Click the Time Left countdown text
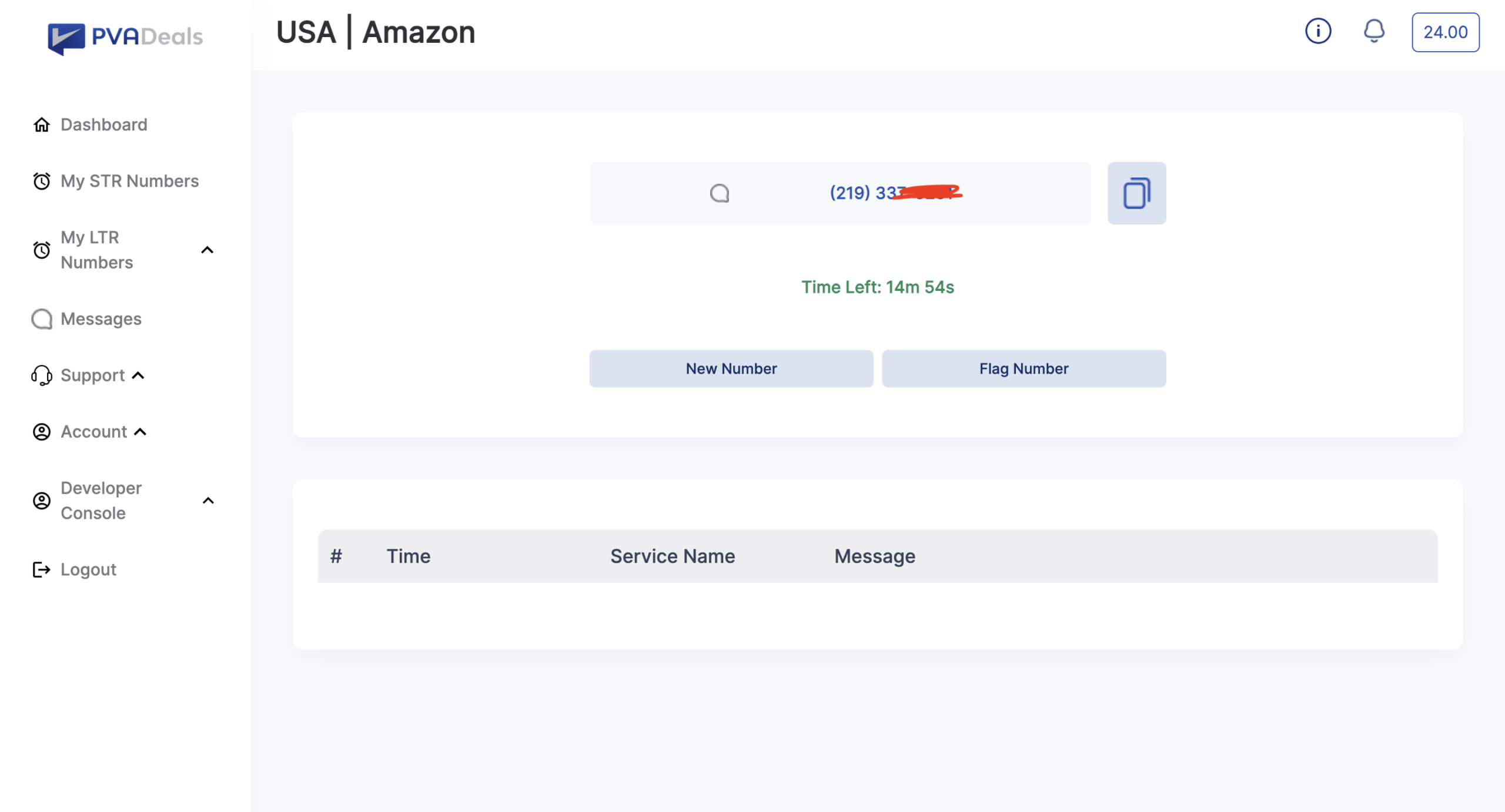 pos(878,287)
